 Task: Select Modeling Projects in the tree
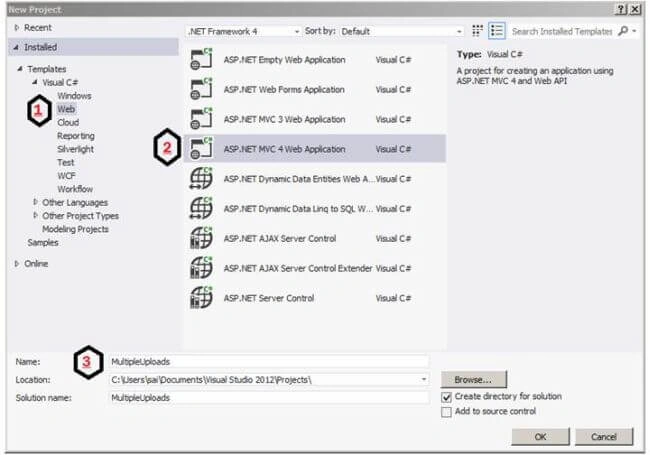[75, 229]
